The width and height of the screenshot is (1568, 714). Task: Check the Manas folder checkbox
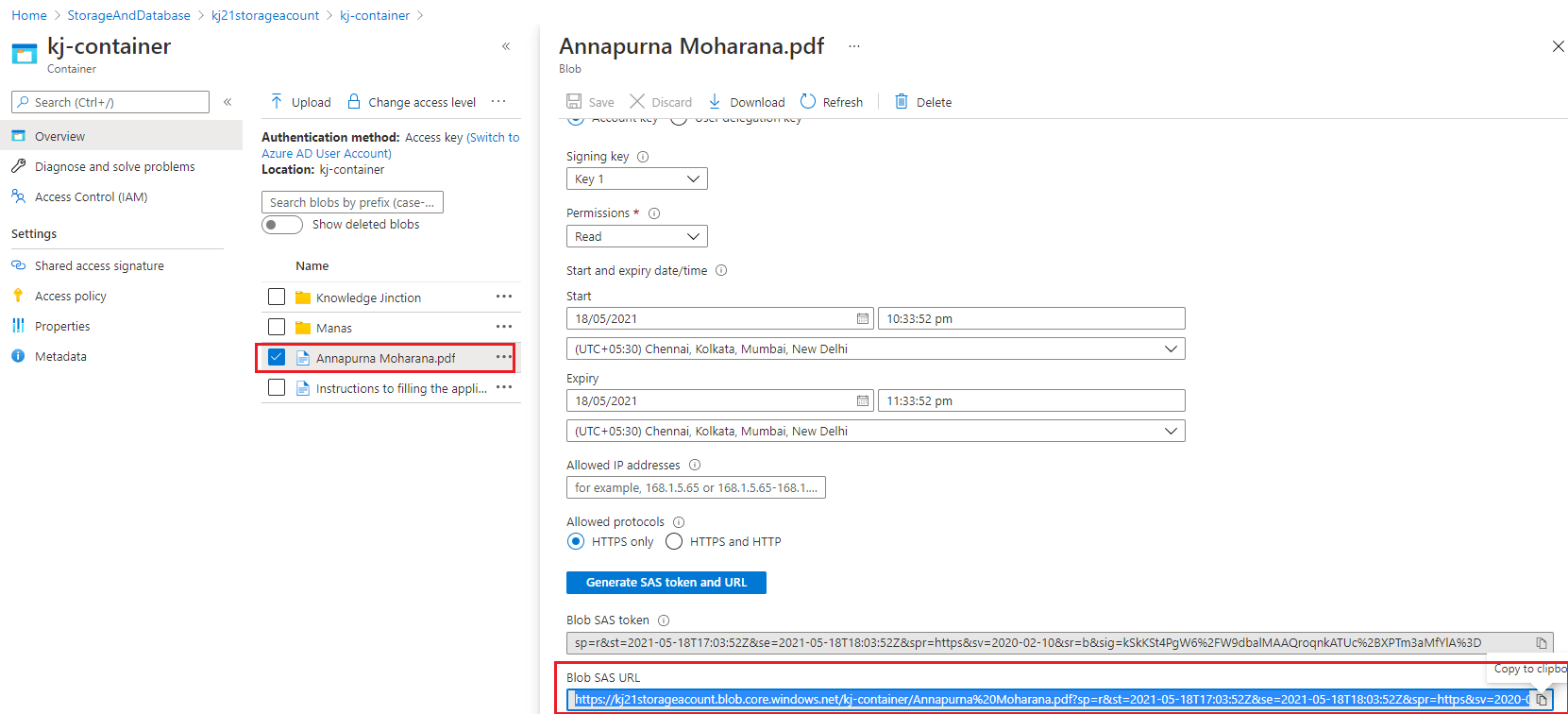pyautogui.click(x=277, y=327)
